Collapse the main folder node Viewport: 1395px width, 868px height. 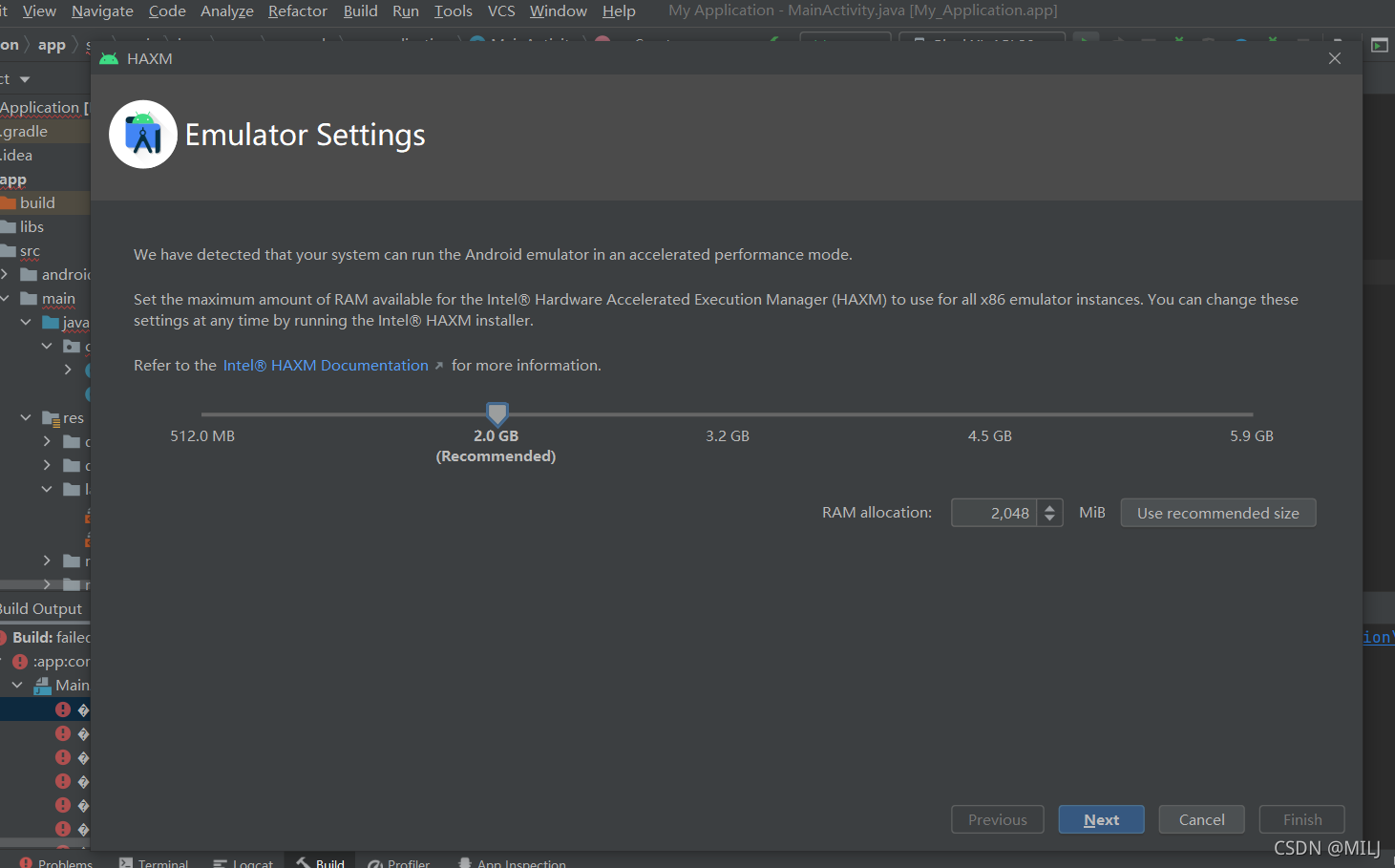coord(5,298)
